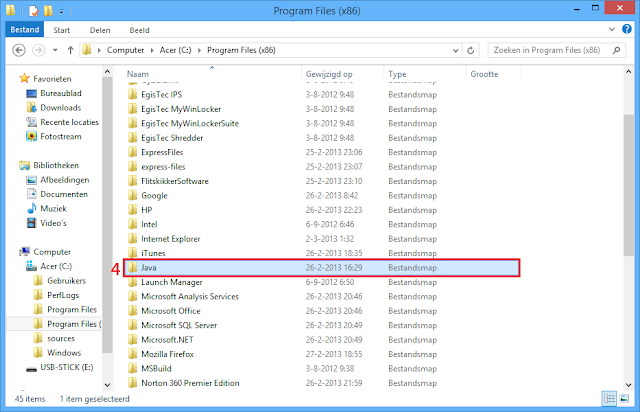Select PerfLogs folder in the tree

pyautogui.click(x=63, y=295)
